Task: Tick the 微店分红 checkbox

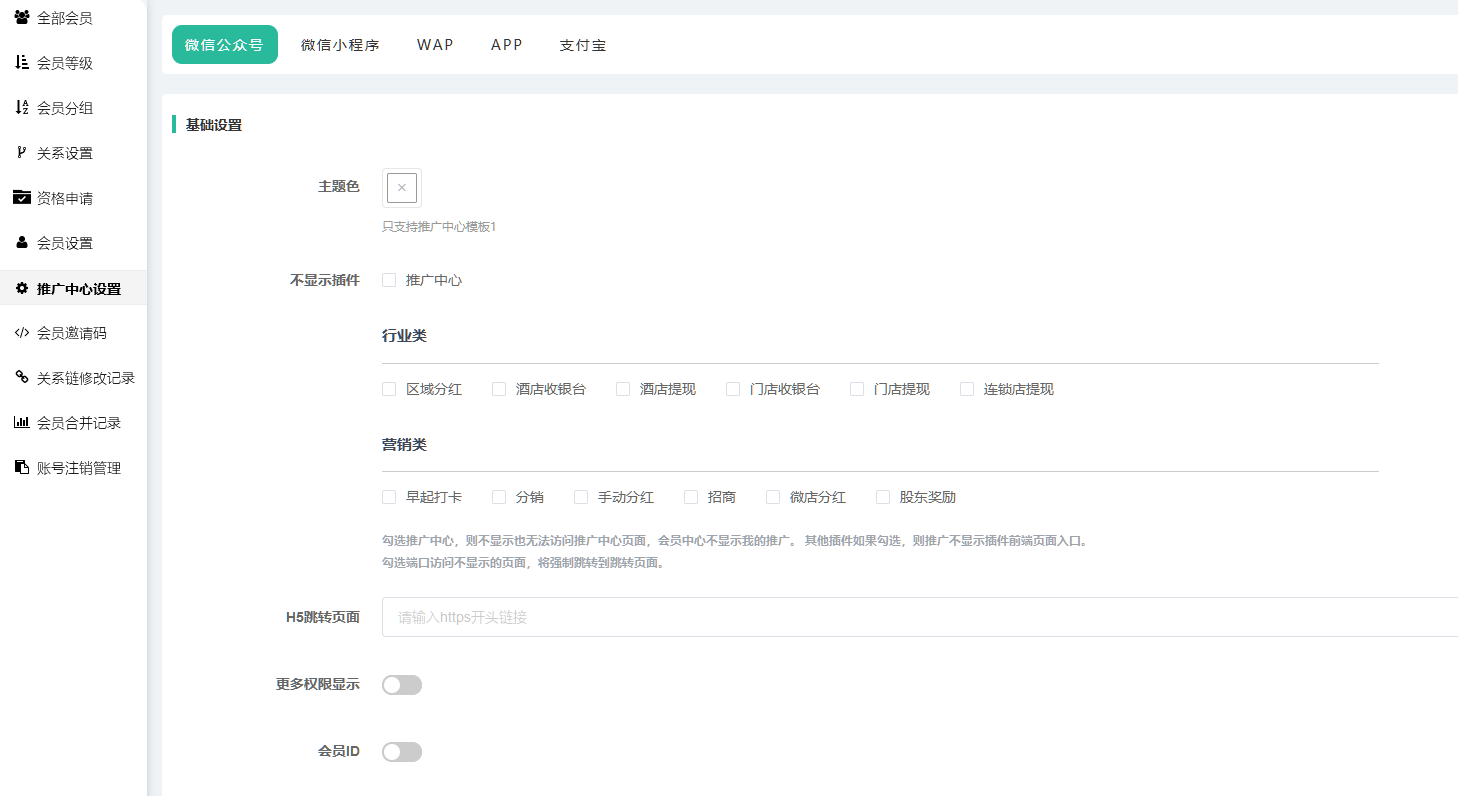Action: coord(773,497)
